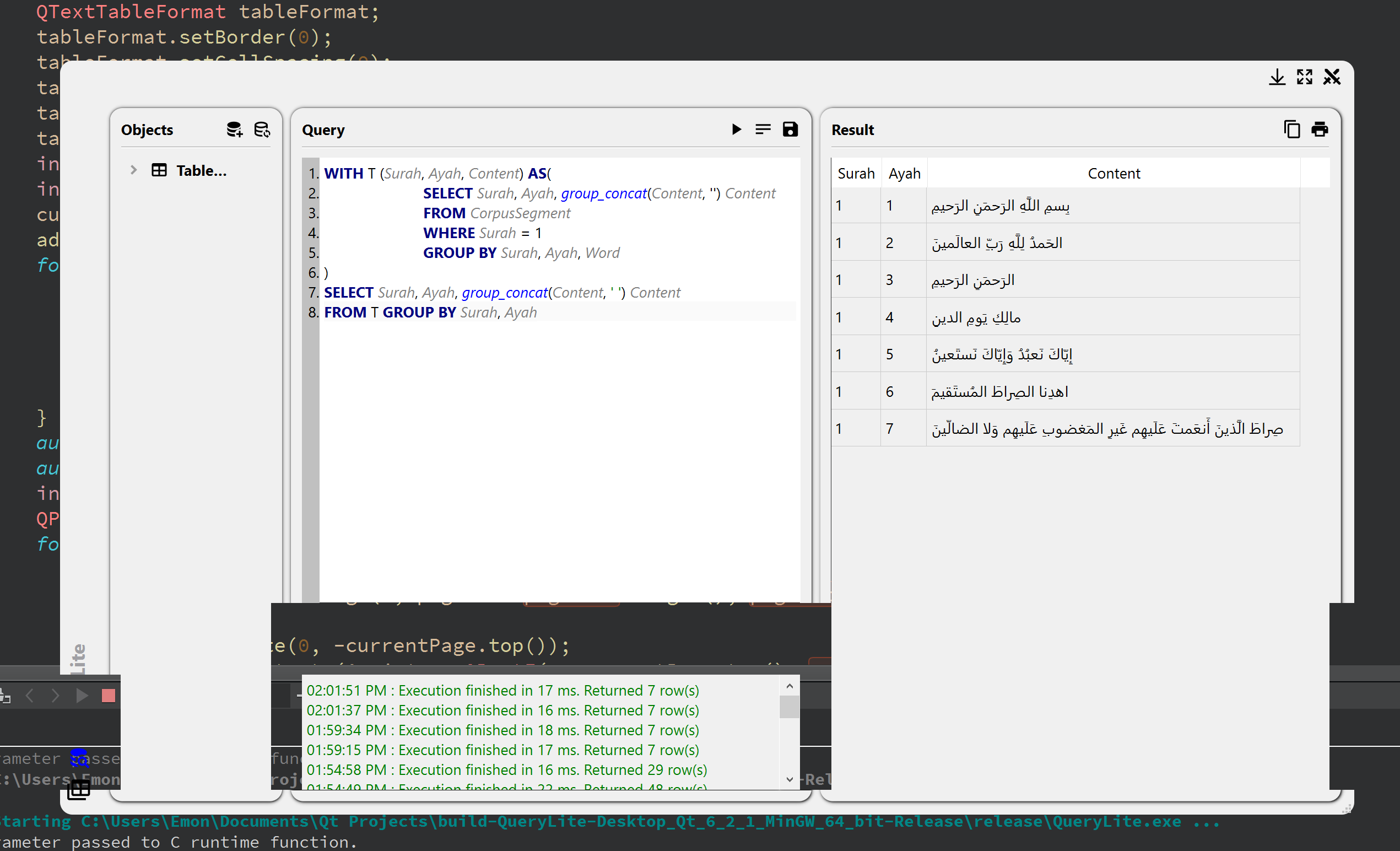Copy results with the copy icon
The width and height of the screenshot is (1400, 851).
(1291, 130)
